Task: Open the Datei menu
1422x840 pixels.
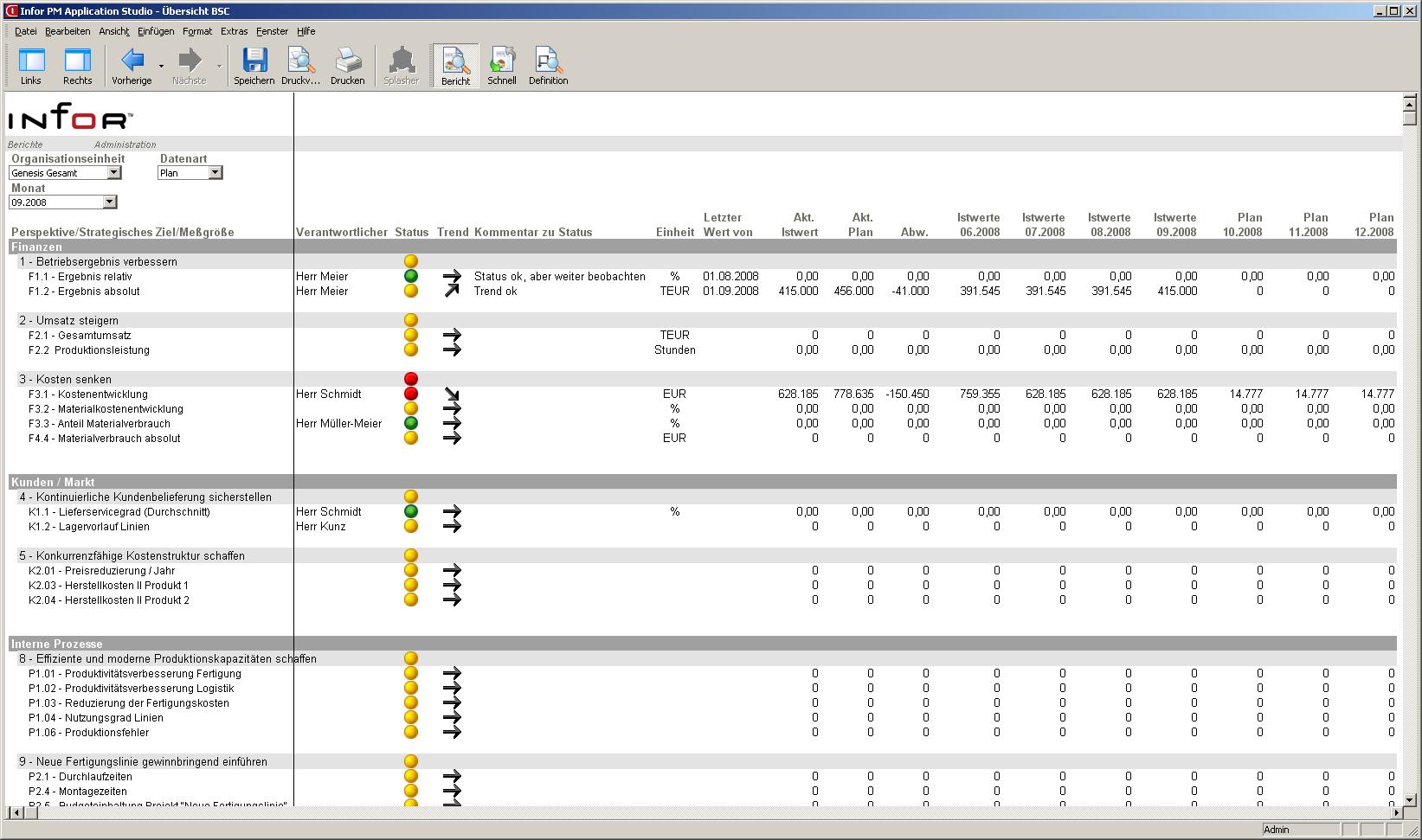Action: (26, 31)
